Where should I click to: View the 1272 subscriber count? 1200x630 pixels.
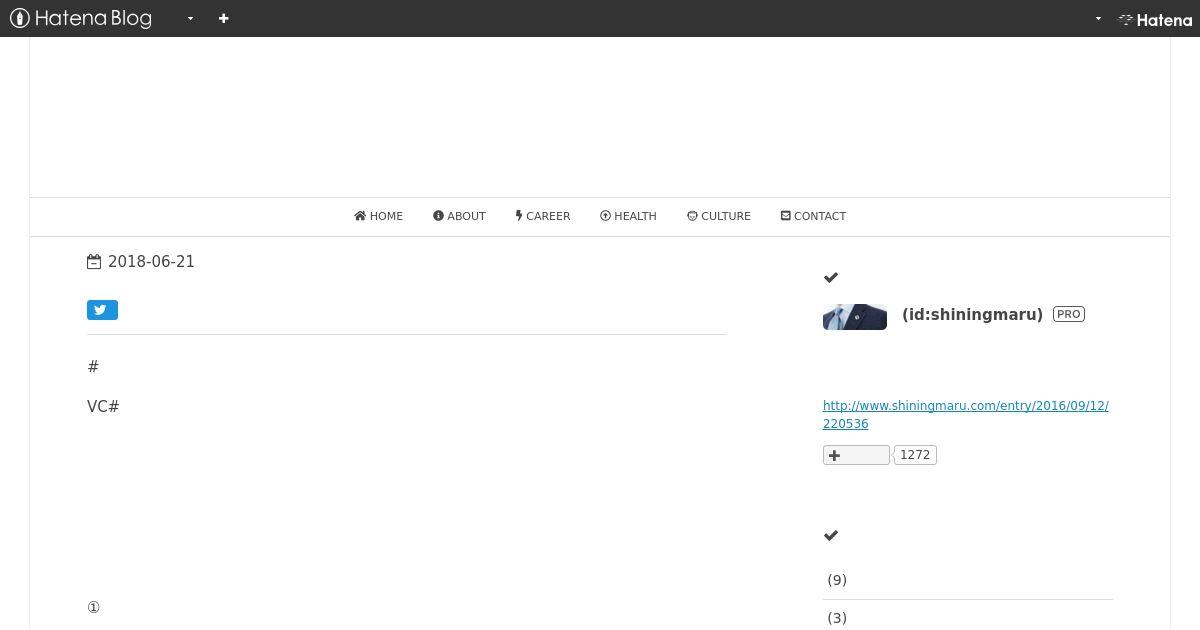pyautogui.click(x=915, y=455)
